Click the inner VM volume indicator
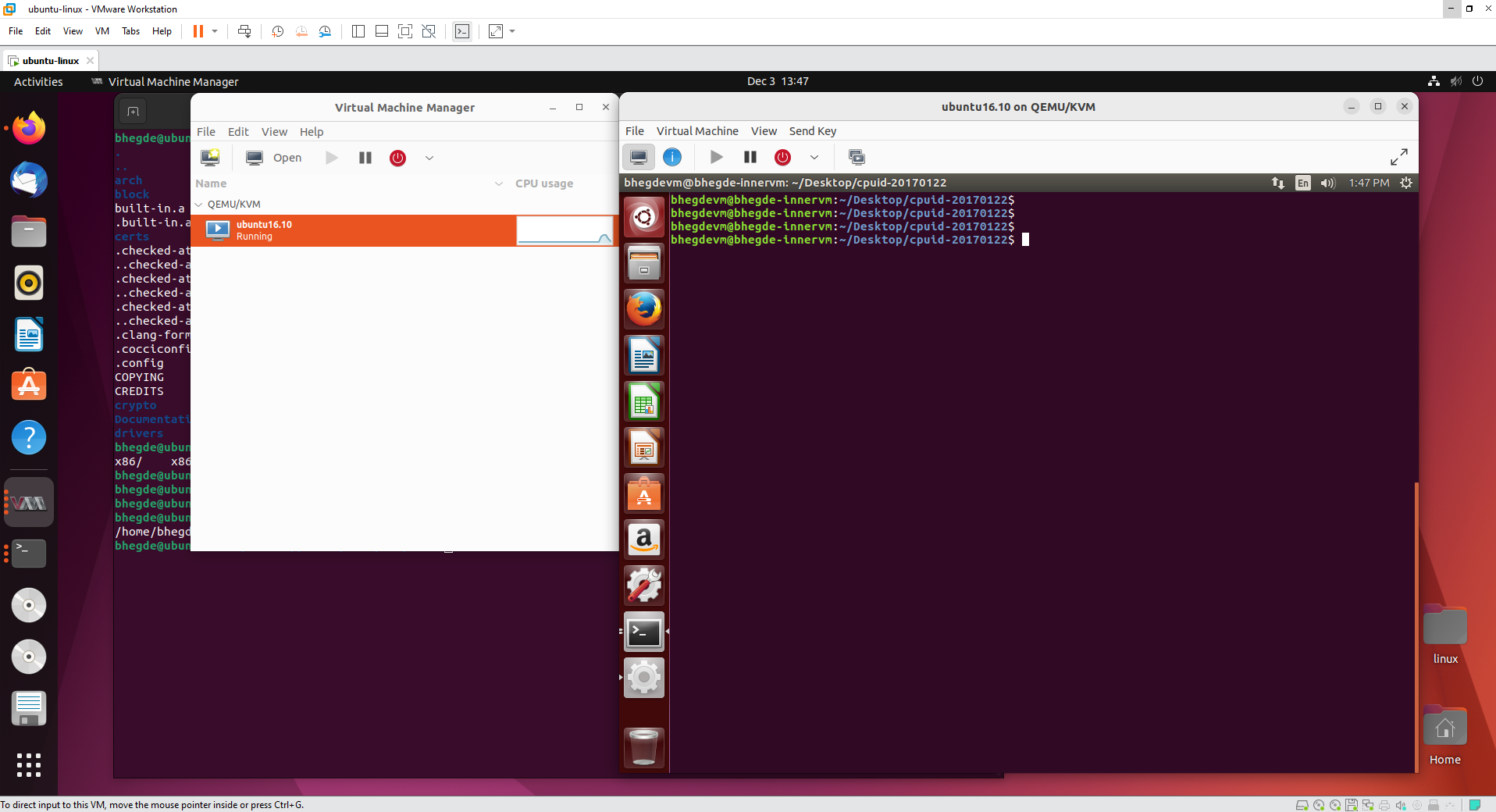This screenshot has height=812, width=1496. (x=1327, y=183)
